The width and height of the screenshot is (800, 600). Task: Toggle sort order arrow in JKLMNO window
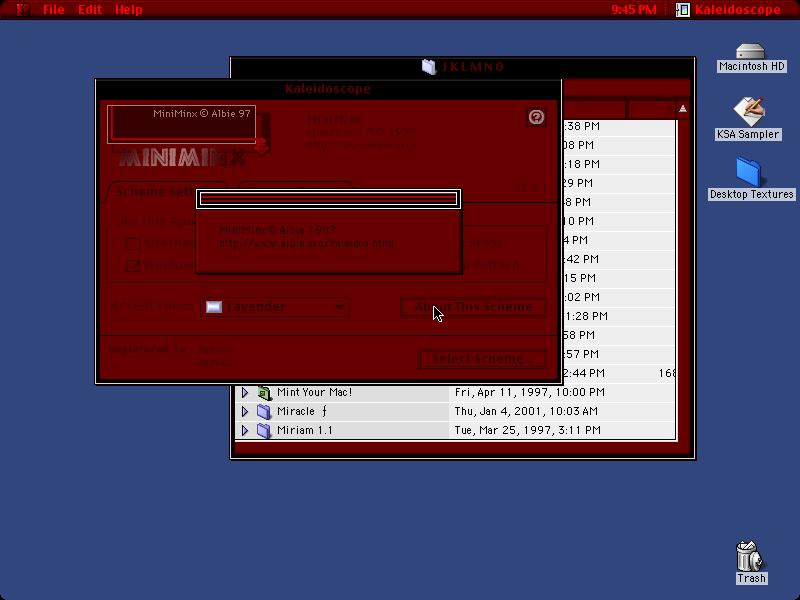tap(683, 109)
